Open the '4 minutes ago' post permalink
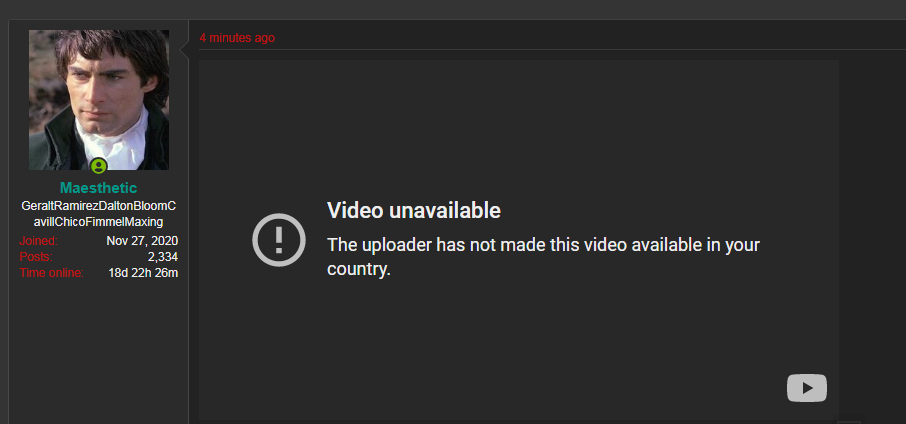 click(x=237, y=38)
